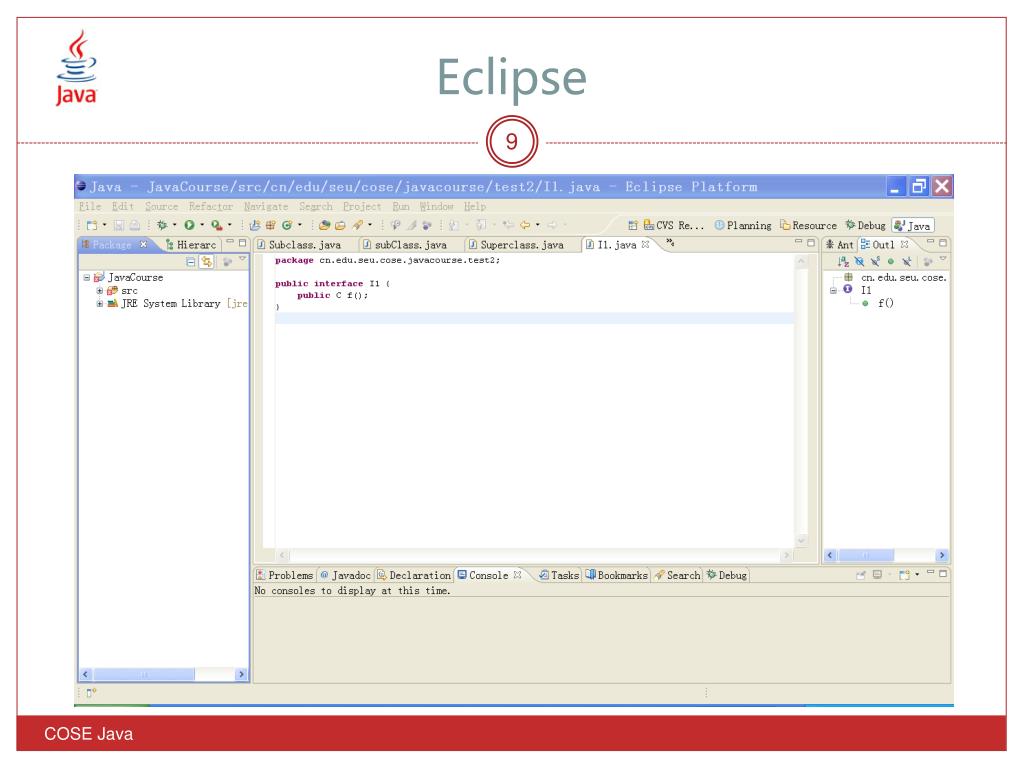Click Package Explorer horizontal scrollbar thumb

144,674
